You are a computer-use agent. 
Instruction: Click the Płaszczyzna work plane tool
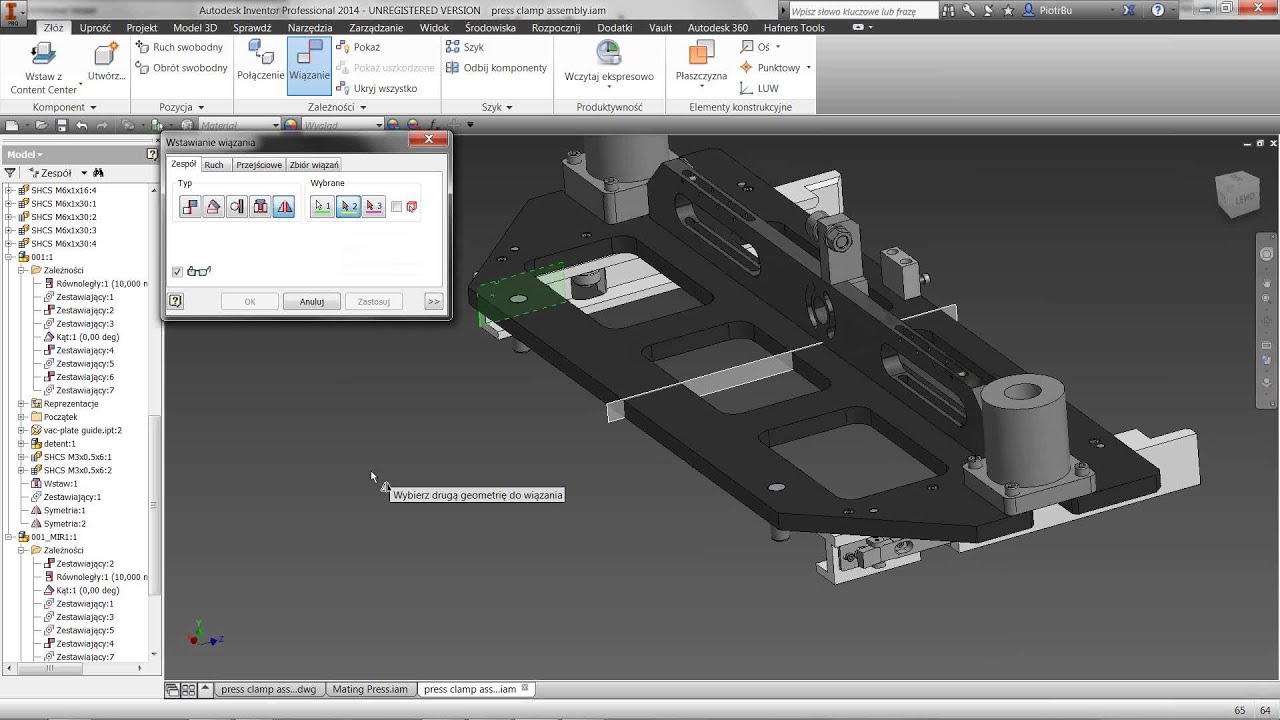[701, 62]
